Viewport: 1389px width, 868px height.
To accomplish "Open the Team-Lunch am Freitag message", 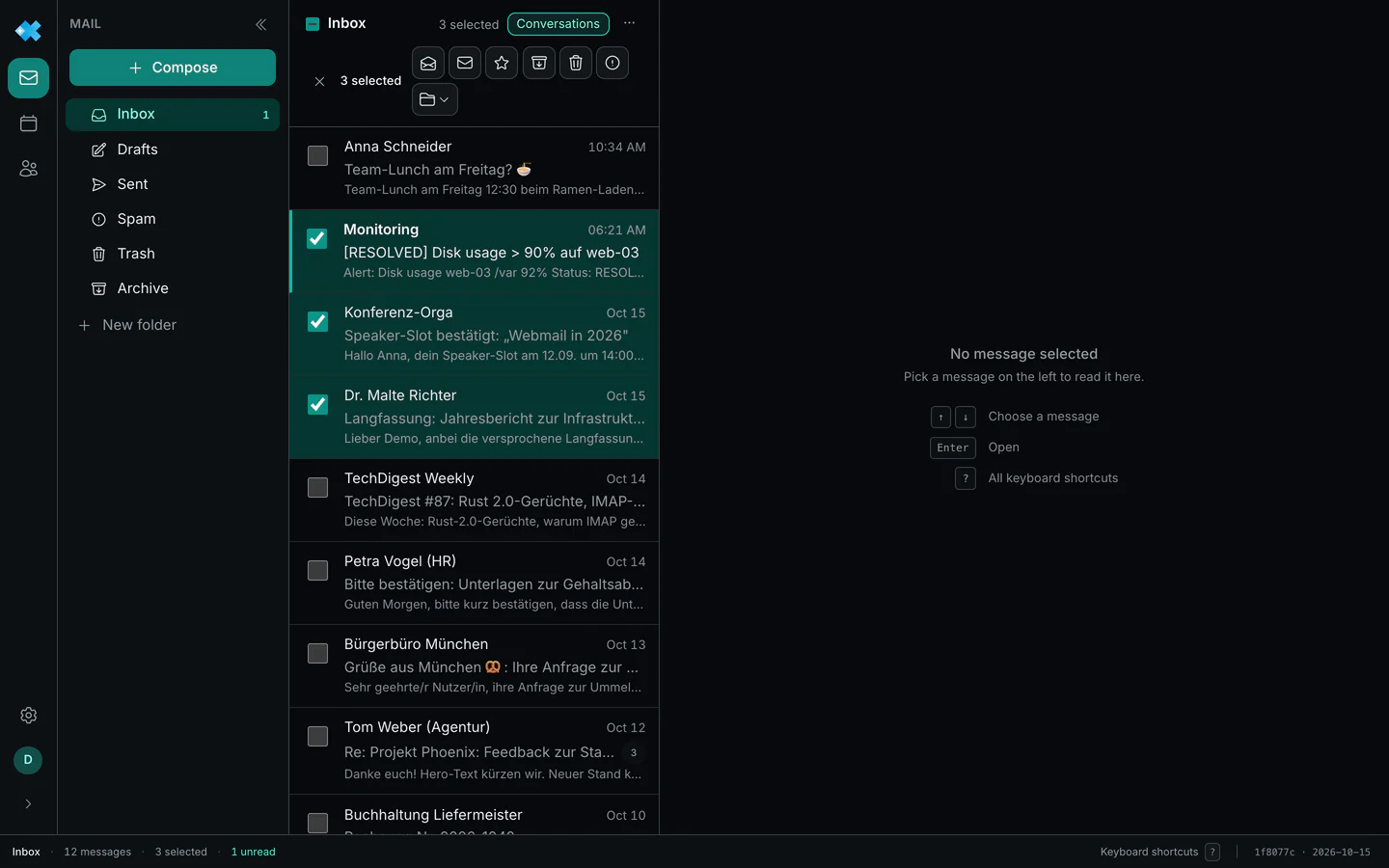I will coord(474,169).
